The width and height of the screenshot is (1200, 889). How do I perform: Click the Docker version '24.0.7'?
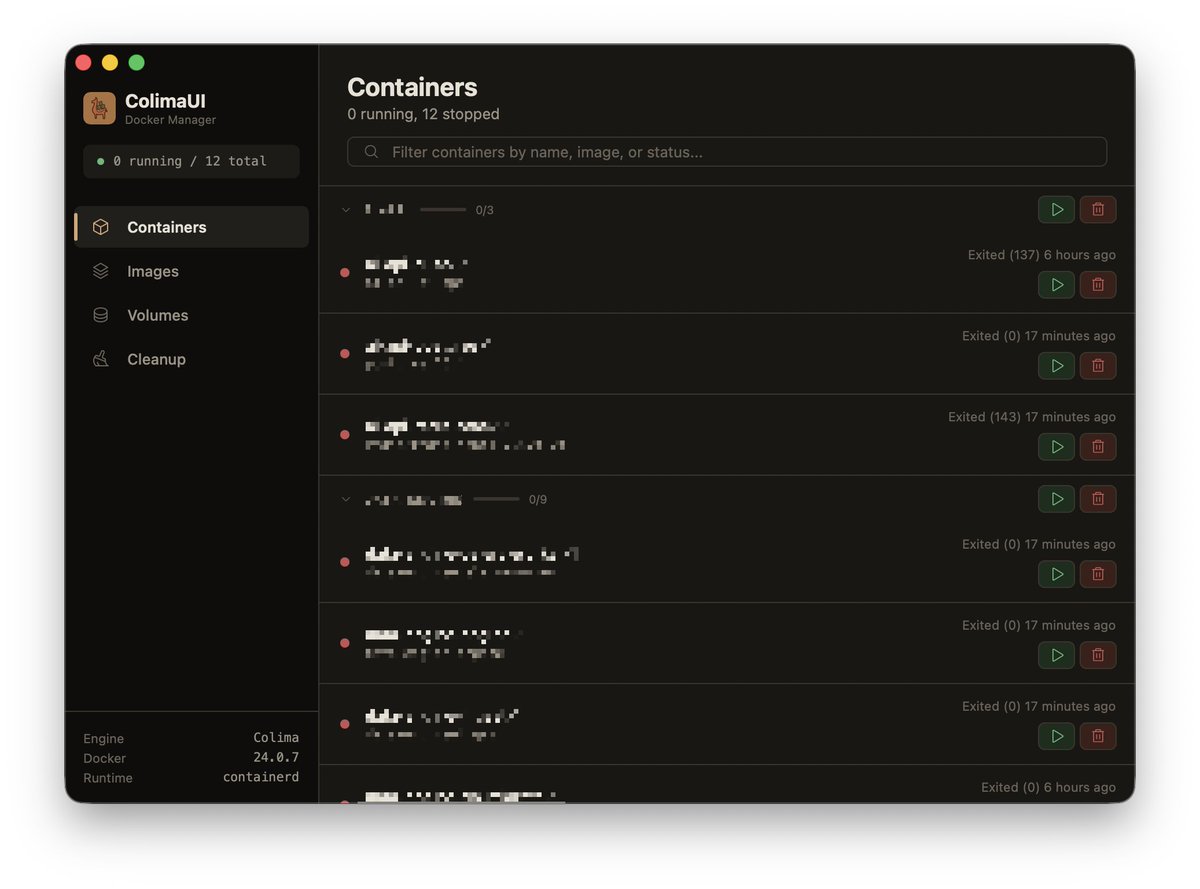[276, 758]
